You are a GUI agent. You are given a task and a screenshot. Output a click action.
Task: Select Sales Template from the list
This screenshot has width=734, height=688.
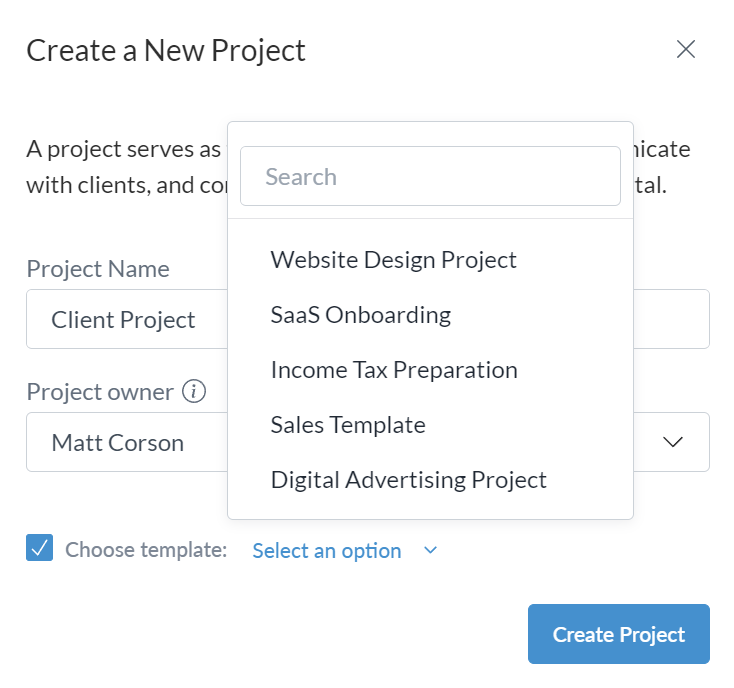348,425
